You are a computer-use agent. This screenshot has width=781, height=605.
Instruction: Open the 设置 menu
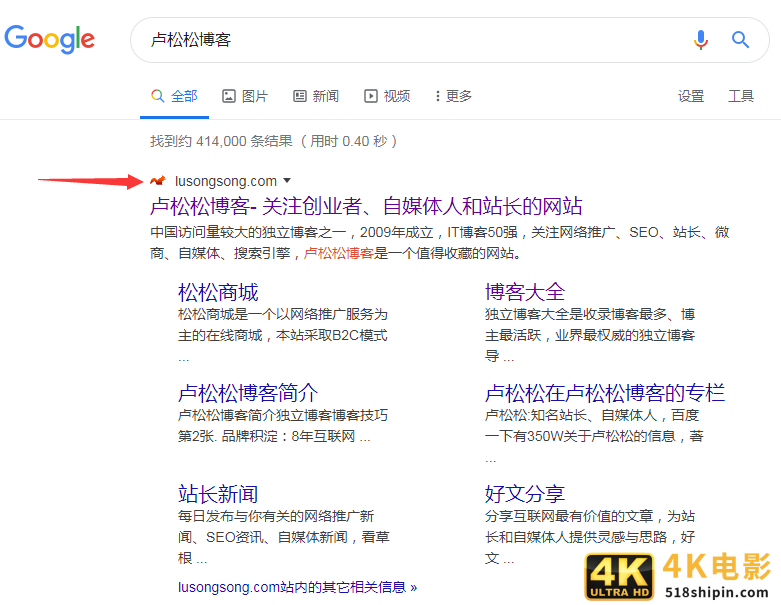pyautogui.click(x=691, y=96)
